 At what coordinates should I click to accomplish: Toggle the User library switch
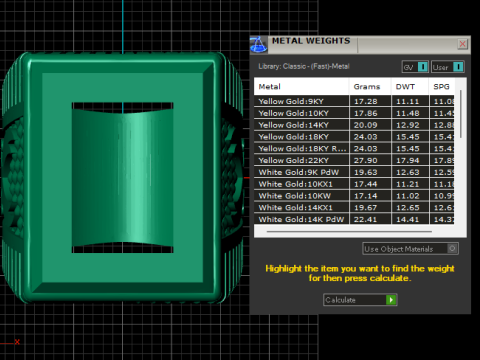click(x=448, y=67)
